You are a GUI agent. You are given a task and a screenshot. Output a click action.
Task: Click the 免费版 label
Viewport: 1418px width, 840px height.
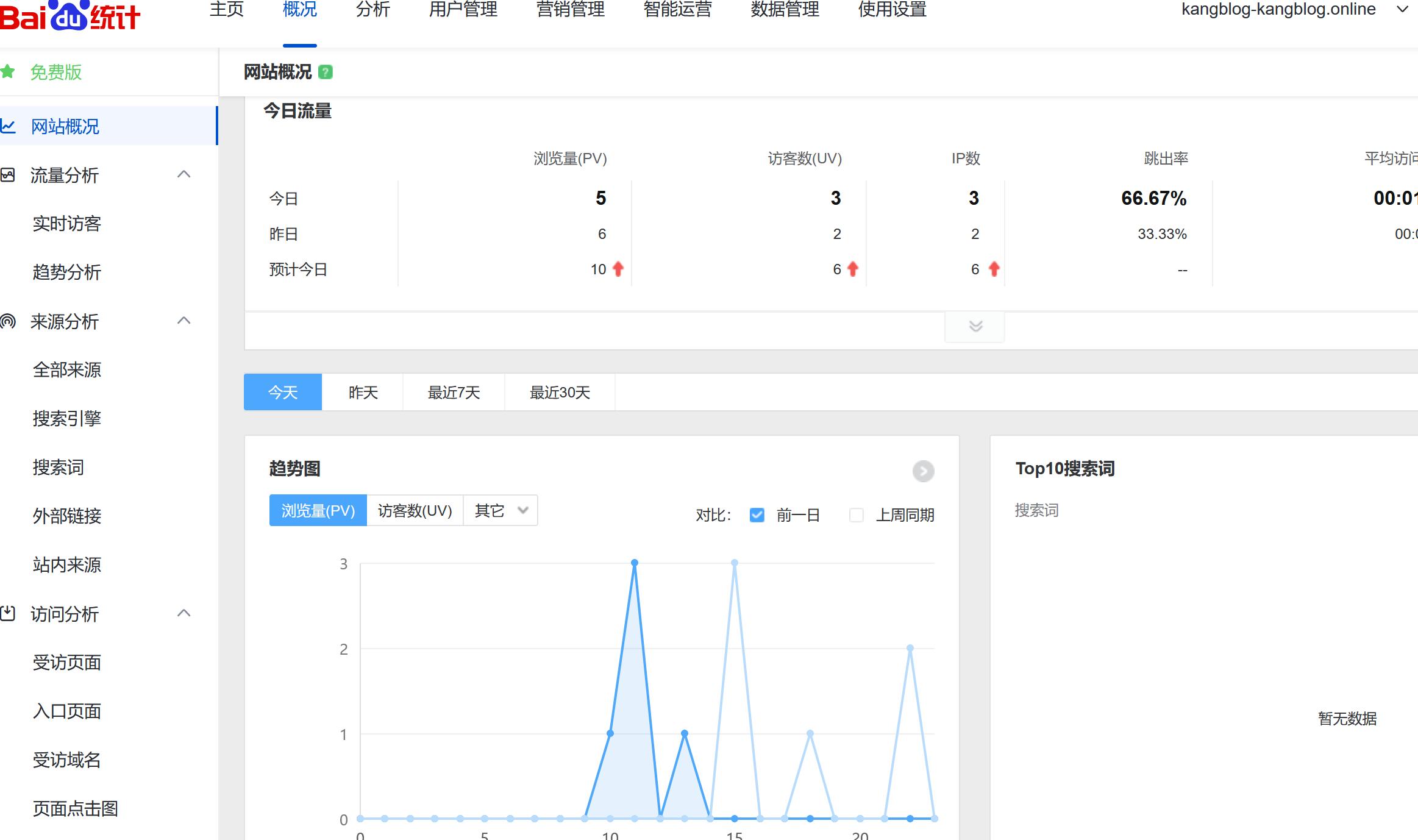[x=56, y=72]
